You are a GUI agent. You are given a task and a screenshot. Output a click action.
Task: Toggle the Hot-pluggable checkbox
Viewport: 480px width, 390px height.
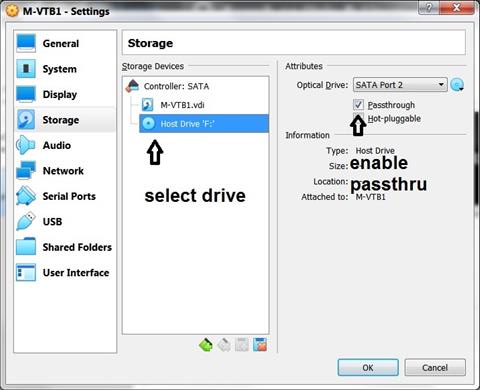tap(358, 117)
